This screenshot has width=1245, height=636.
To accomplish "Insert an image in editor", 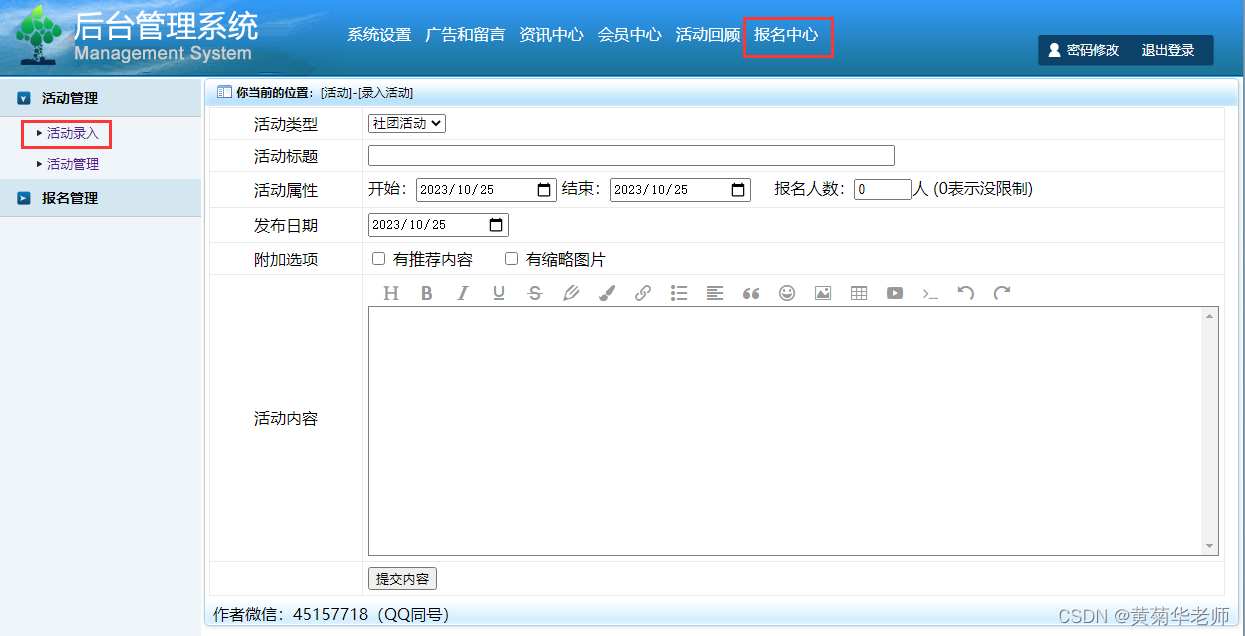I will [x=823, y=293].
